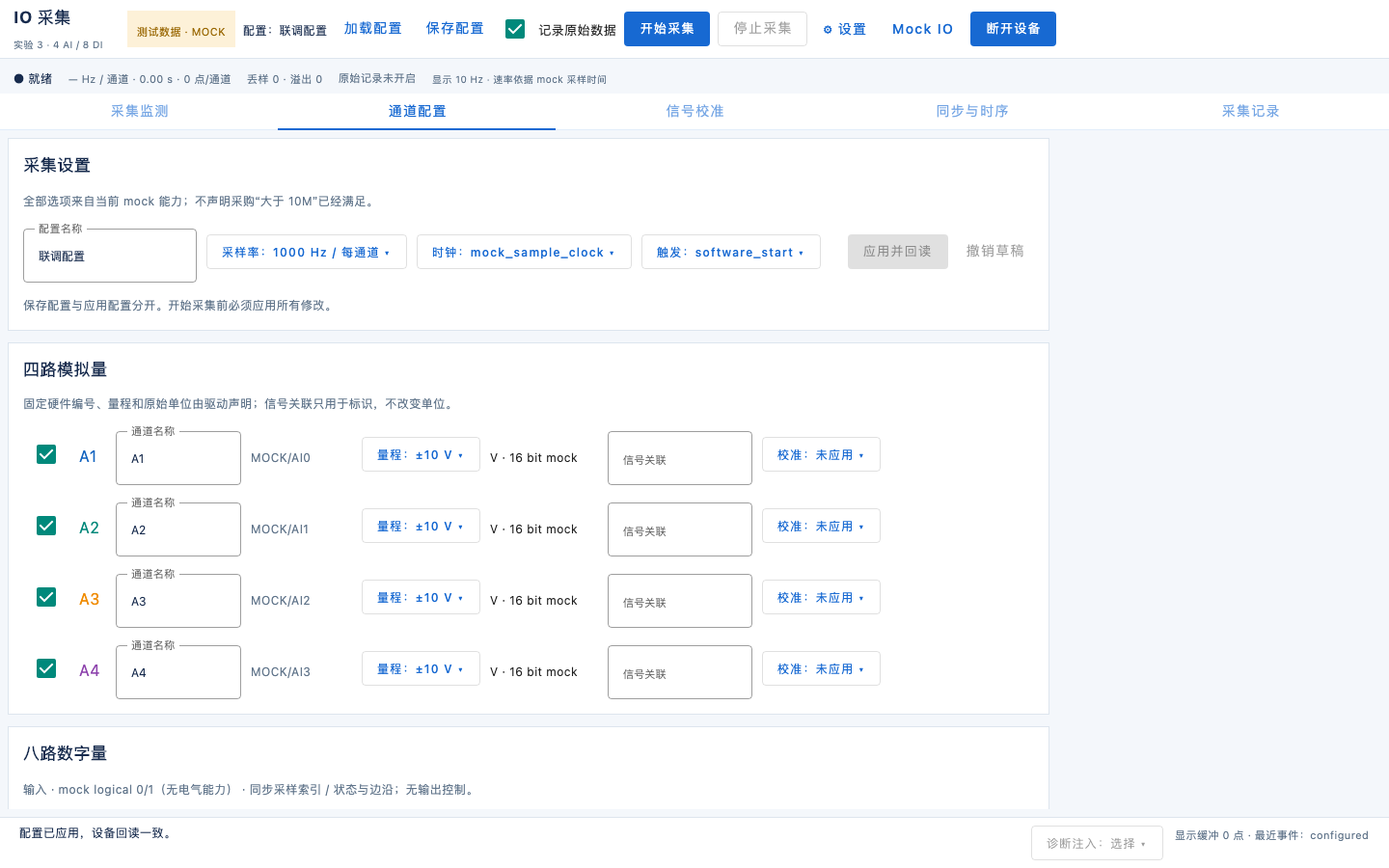Disable channel A1 checkbox
The width and height of the screenshot is (1389, 868).
point(46,454)
